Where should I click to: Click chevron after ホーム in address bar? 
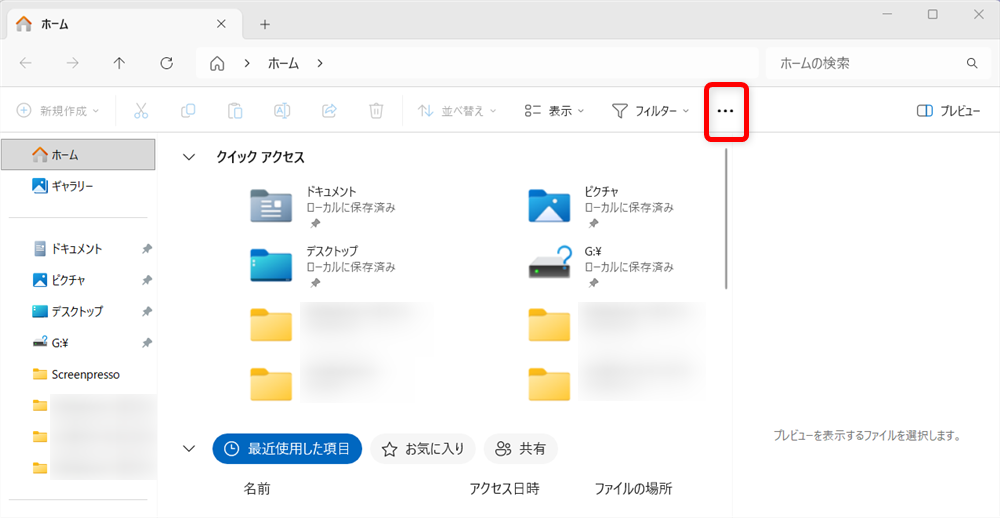[x=320, y=63]
